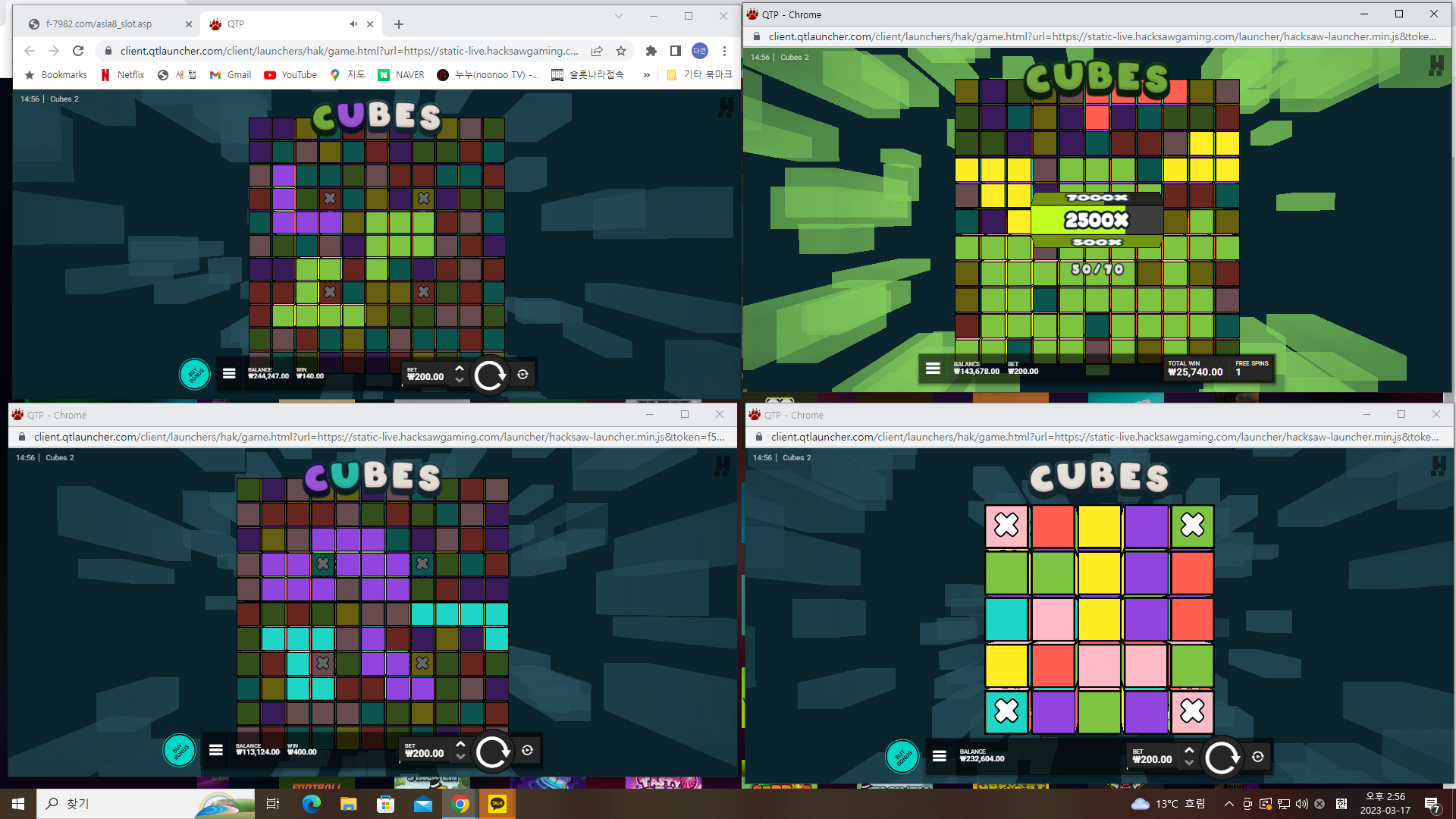Screen dimensions: 1456x819
Task: Toggle autoplay in the ₩113,124.00 balance game
Action: coord(528,750)
